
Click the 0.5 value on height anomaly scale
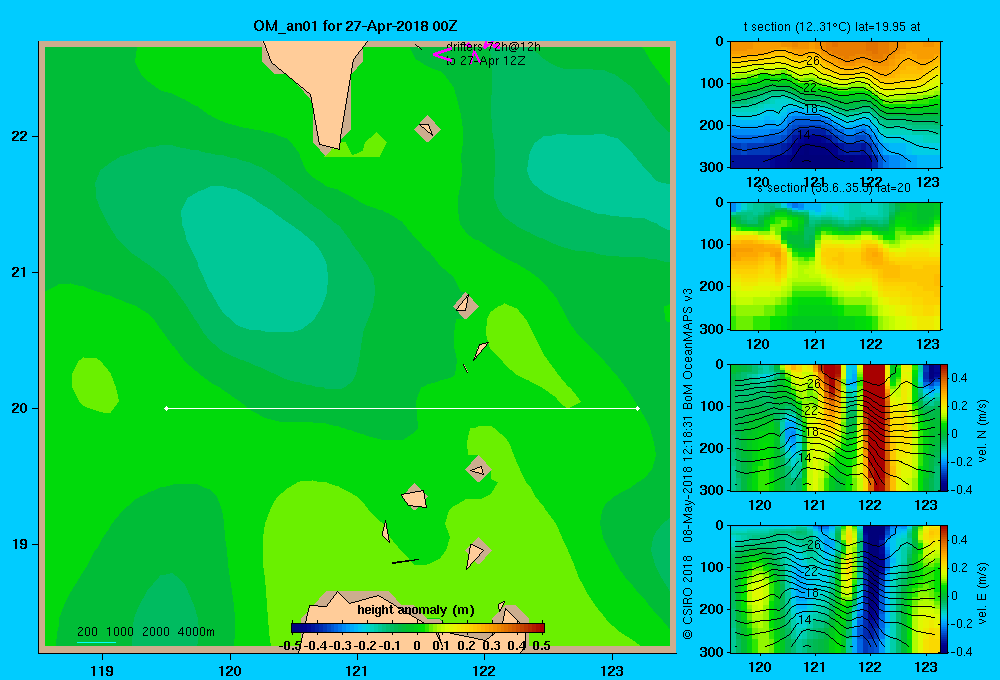click(541, 646)
